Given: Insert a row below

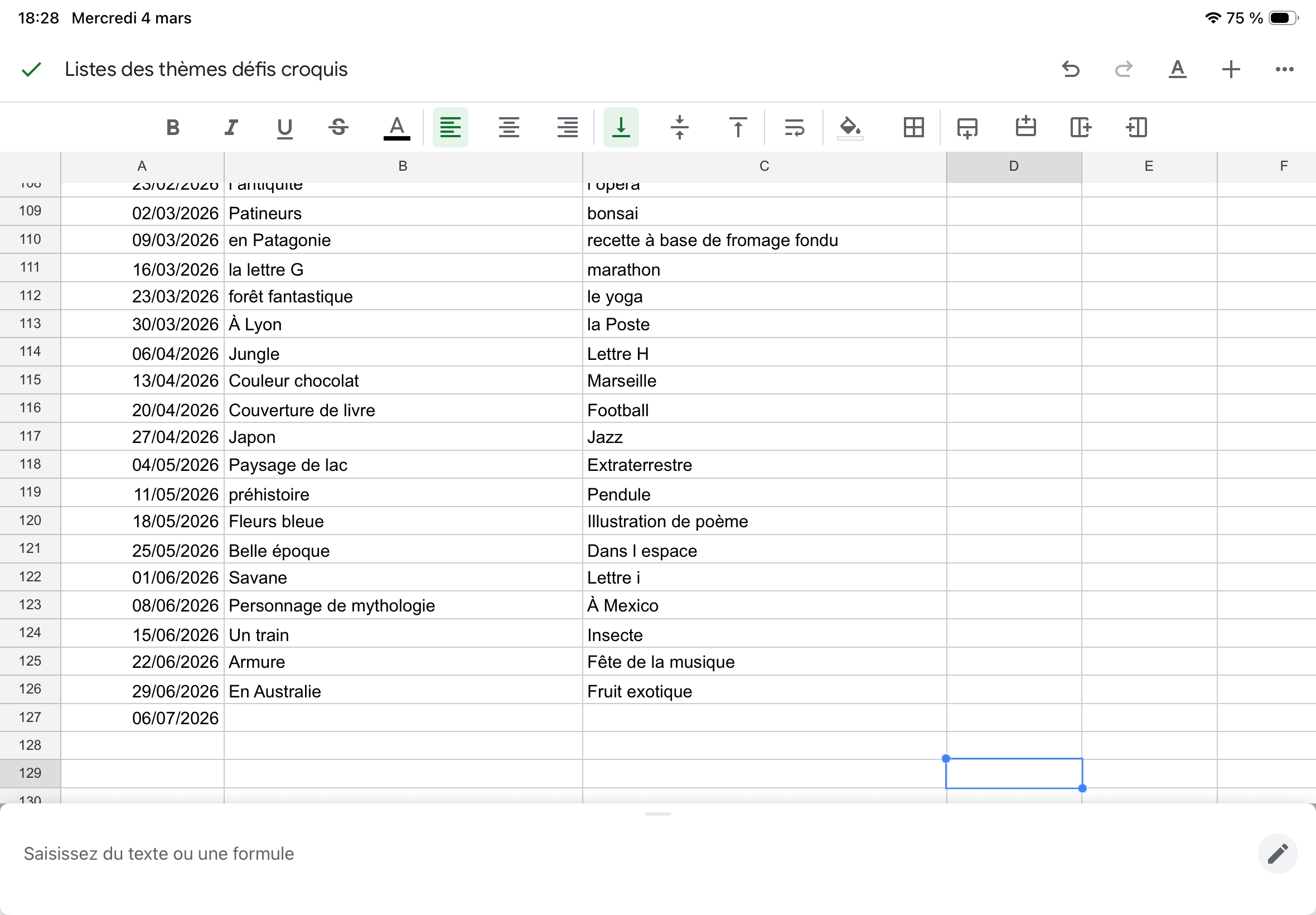Looking at the screenshot, I should click(x=967, y=127).
